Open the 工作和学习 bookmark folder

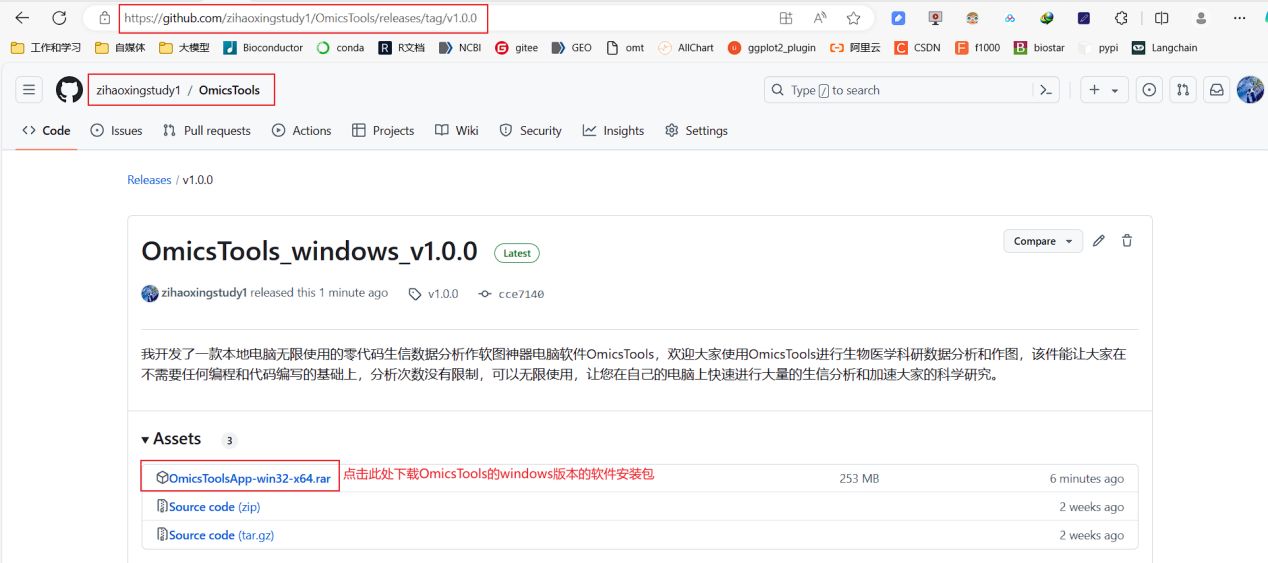point(47,47)
